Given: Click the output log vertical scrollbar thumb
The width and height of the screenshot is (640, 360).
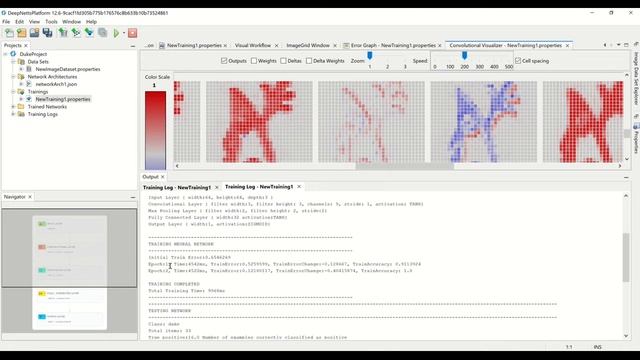Looking at the screenshot, I should click(x=626, y=257).
